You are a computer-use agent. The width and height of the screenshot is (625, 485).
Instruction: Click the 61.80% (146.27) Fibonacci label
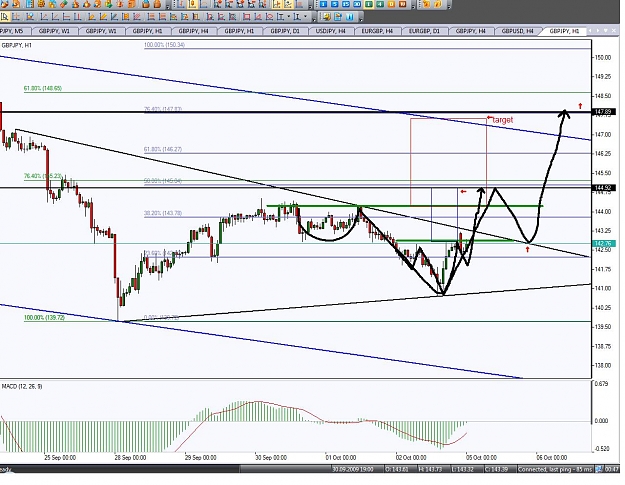(x=163, y=149)
